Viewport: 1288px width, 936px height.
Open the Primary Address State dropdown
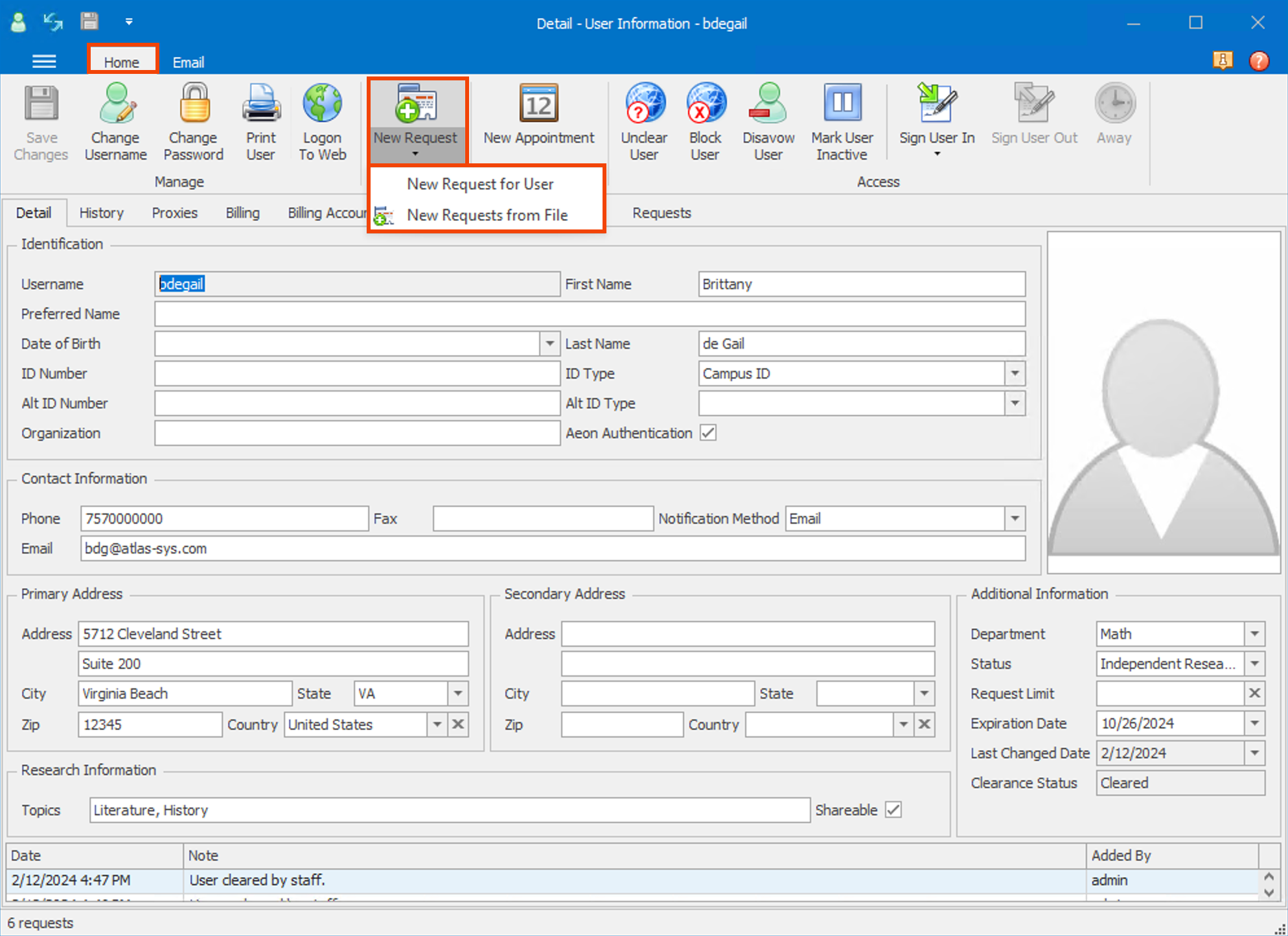(458, 694)
